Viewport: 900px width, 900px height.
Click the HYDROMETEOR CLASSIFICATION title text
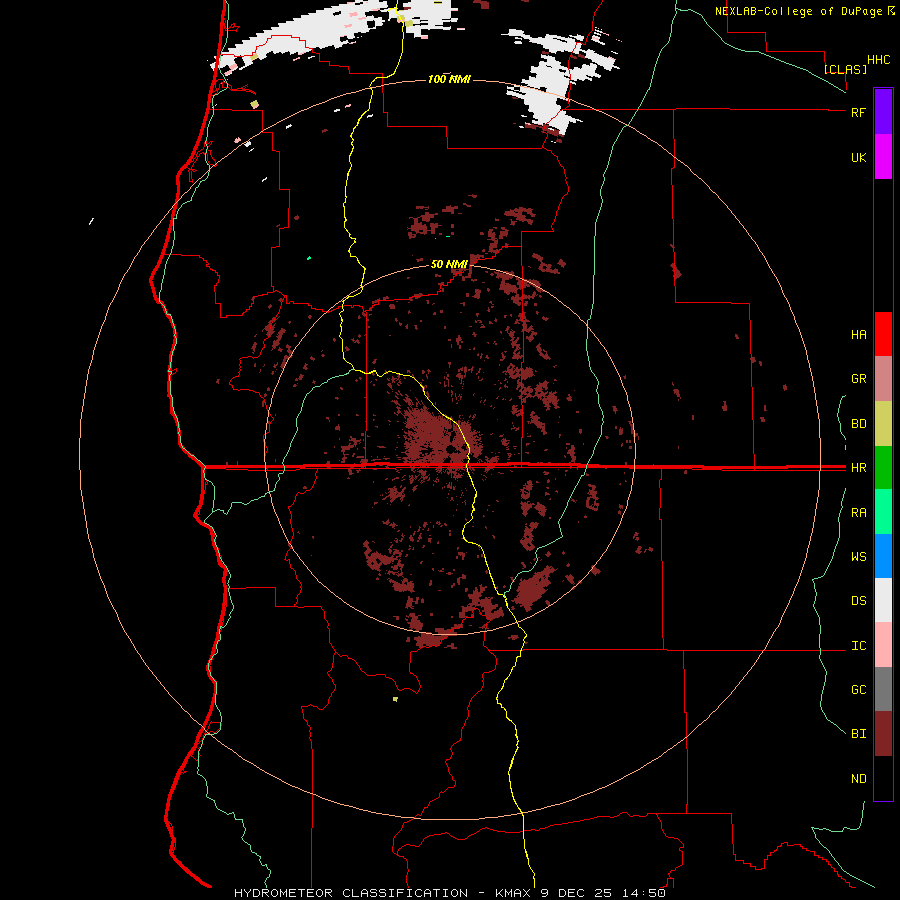pyautogui.click(x=351, y=893)
